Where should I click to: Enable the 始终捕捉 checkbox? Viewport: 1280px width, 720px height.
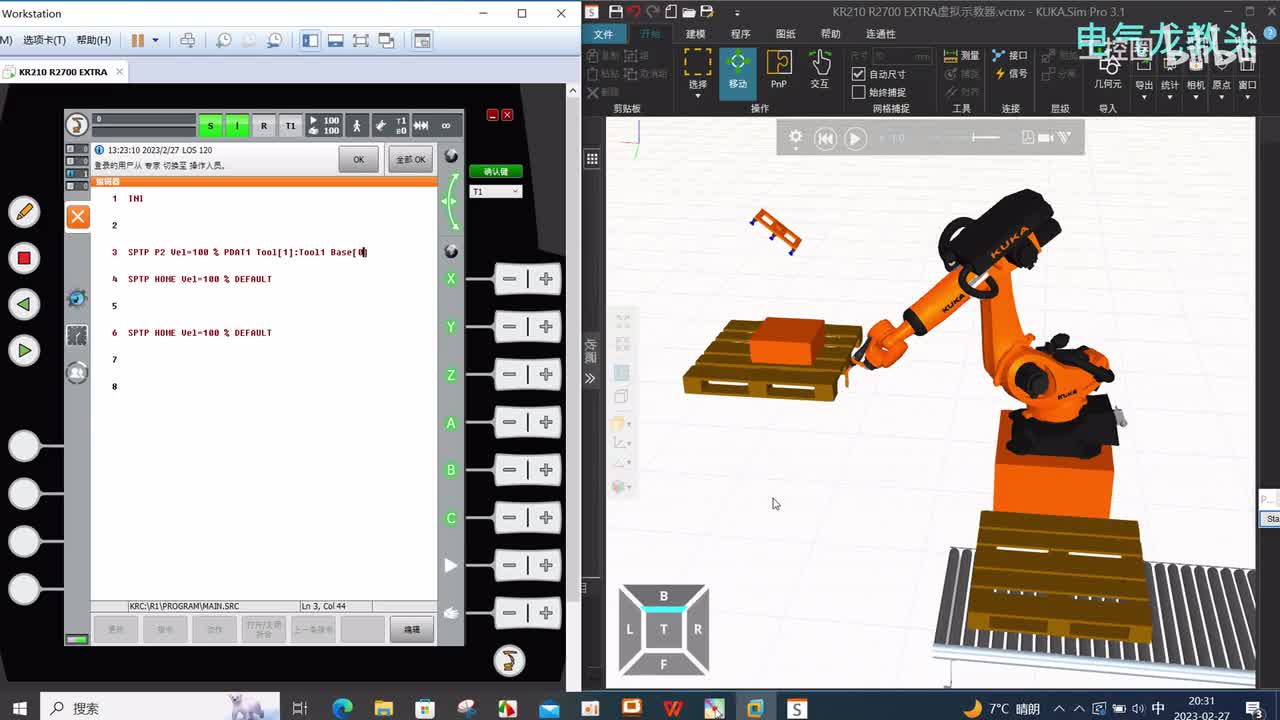click(x=858, y=92)
